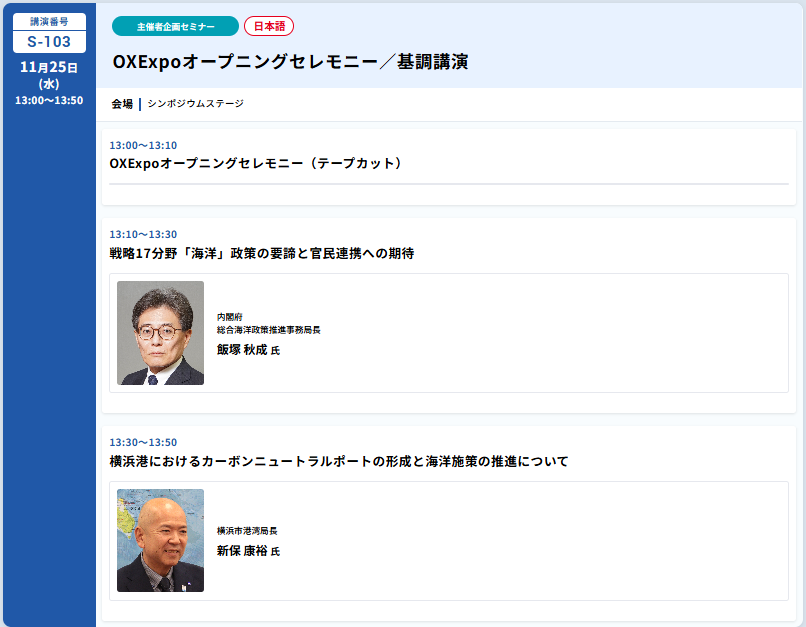The height and width of the screenshot is (627, 806).
Task: Click the 講演番号 label
Action: [49, 22]
